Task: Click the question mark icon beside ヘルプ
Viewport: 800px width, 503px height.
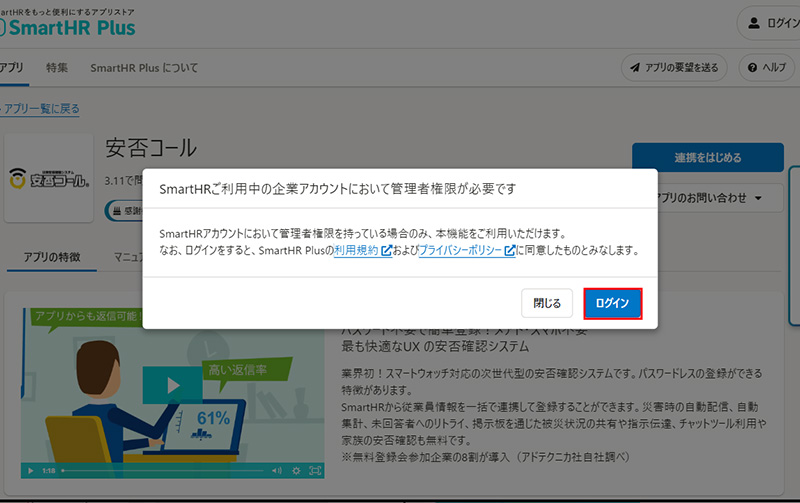Action: coord(752,67)
